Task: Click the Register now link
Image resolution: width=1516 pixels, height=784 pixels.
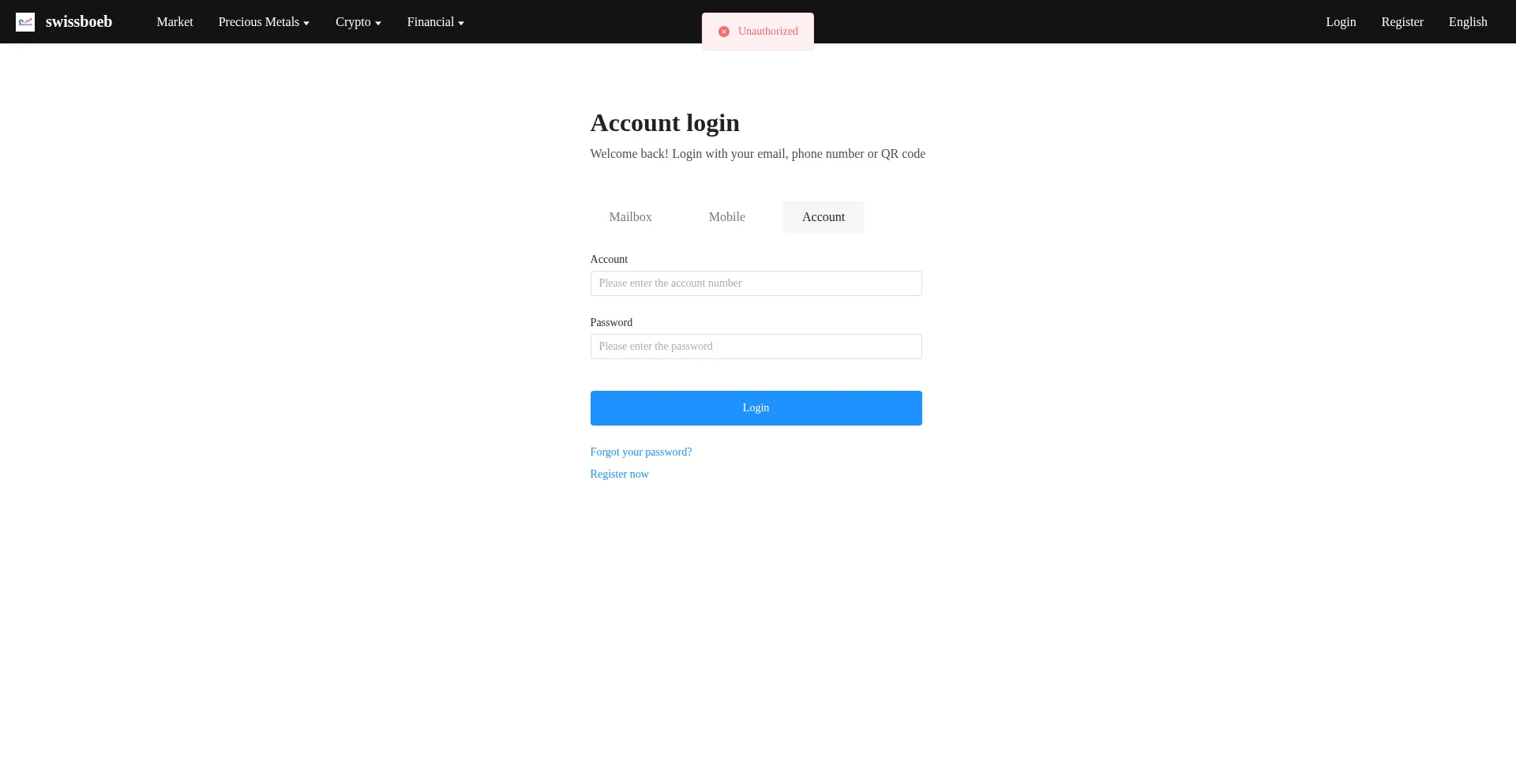Action: coord(619,475)
